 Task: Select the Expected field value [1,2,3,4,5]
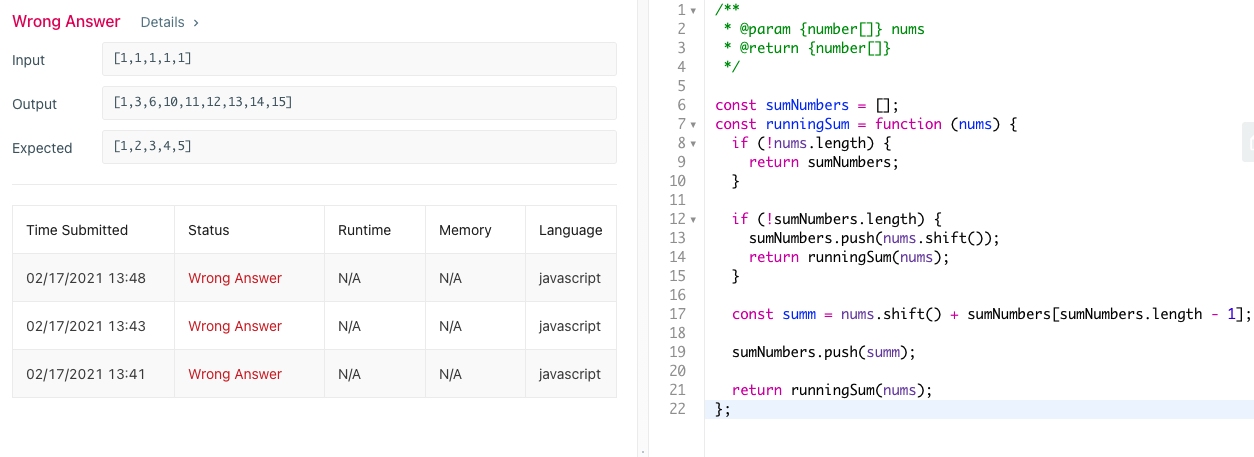[x=359, y=147]
